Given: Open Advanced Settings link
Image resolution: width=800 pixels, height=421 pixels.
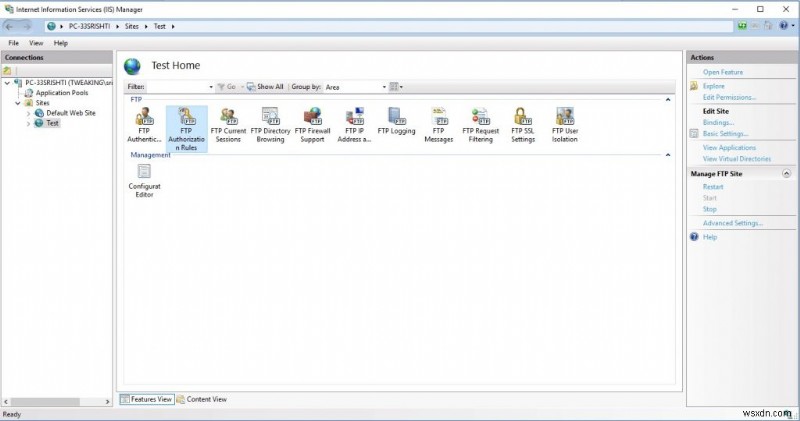Looking at the screenshot, I should tap(733, 223).
